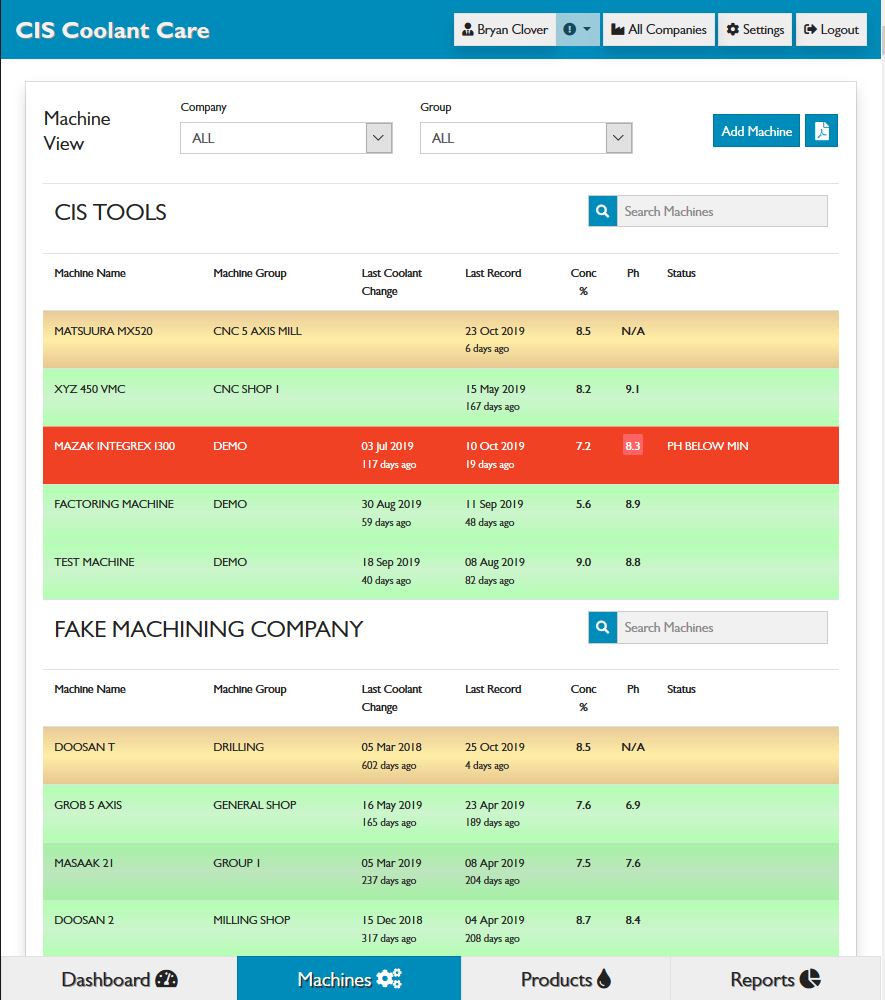Log out using the Logout button
The image size is (885, 1000).
point(831,30)
